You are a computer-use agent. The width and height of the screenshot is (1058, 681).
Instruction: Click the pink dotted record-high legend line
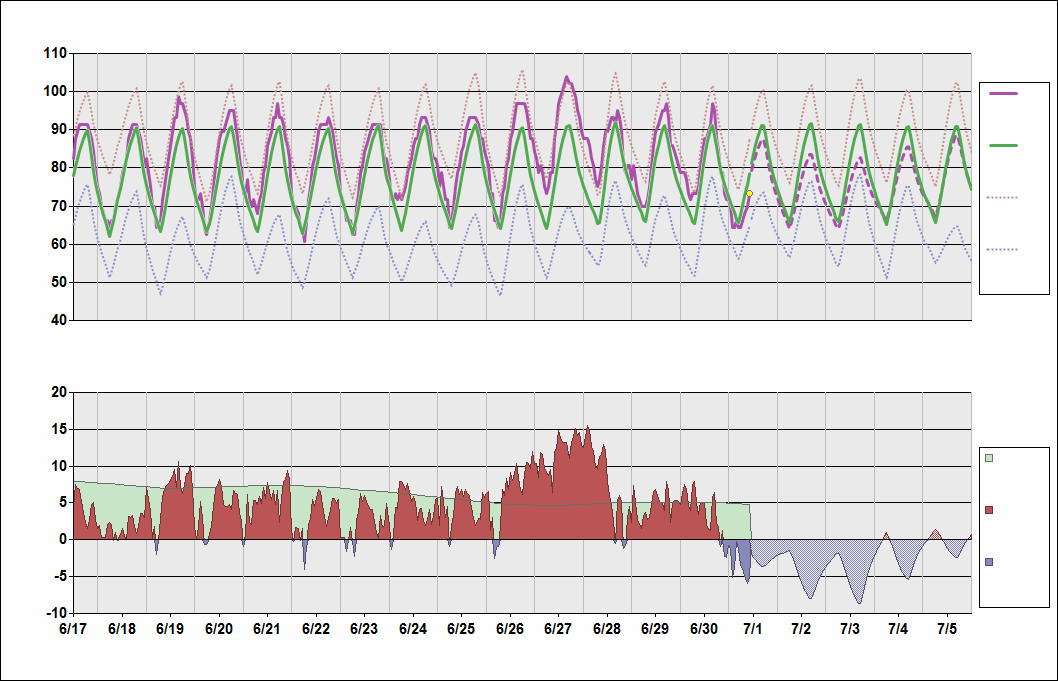click(1002, 197)
